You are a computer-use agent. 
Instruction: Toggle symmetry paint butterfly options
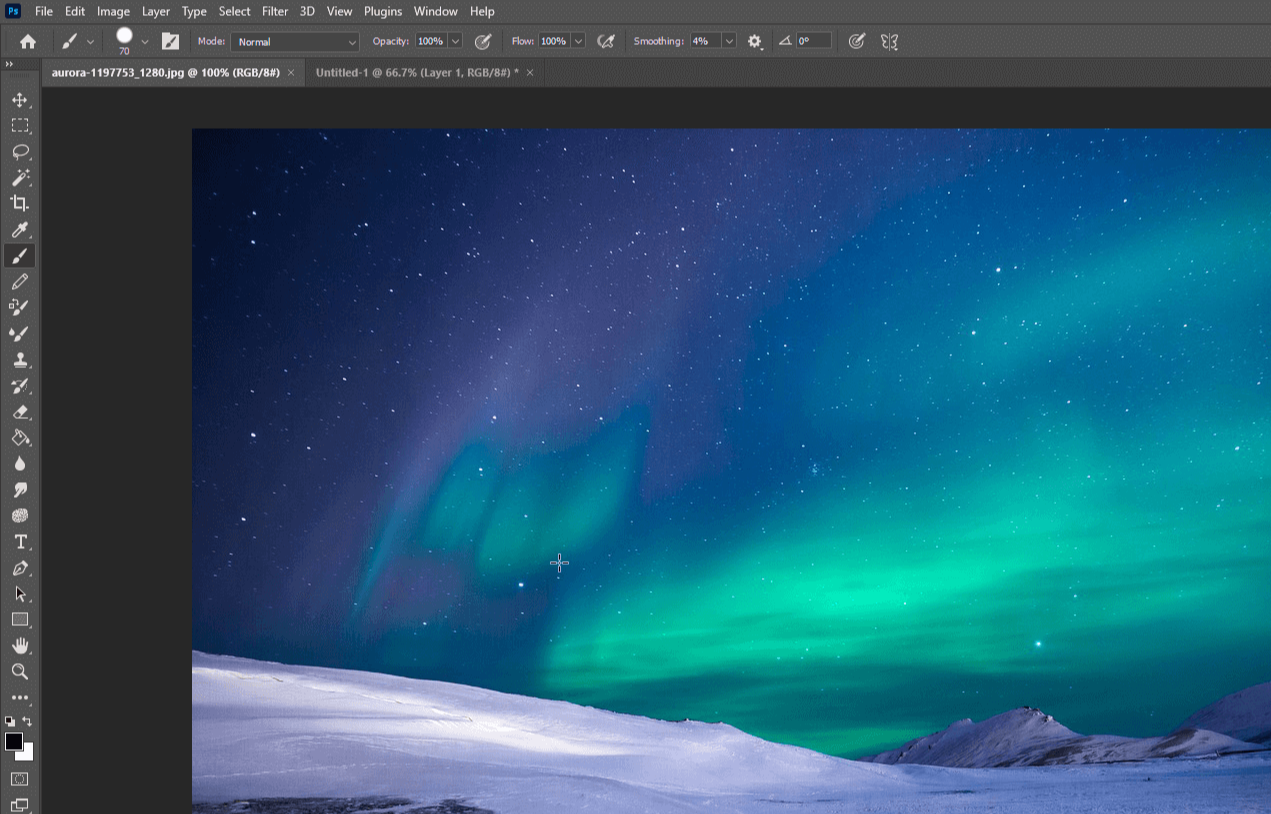pos(889,42)
